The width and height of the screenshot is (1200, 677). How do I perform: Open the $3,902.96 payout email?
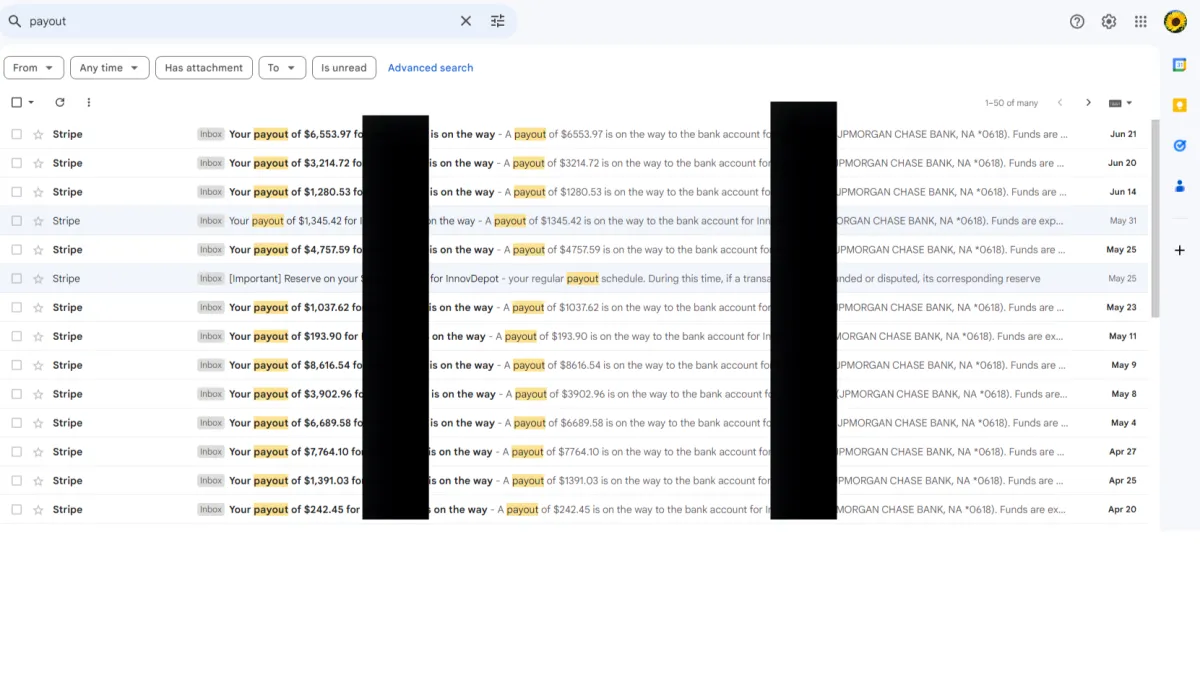click(576, 394)
